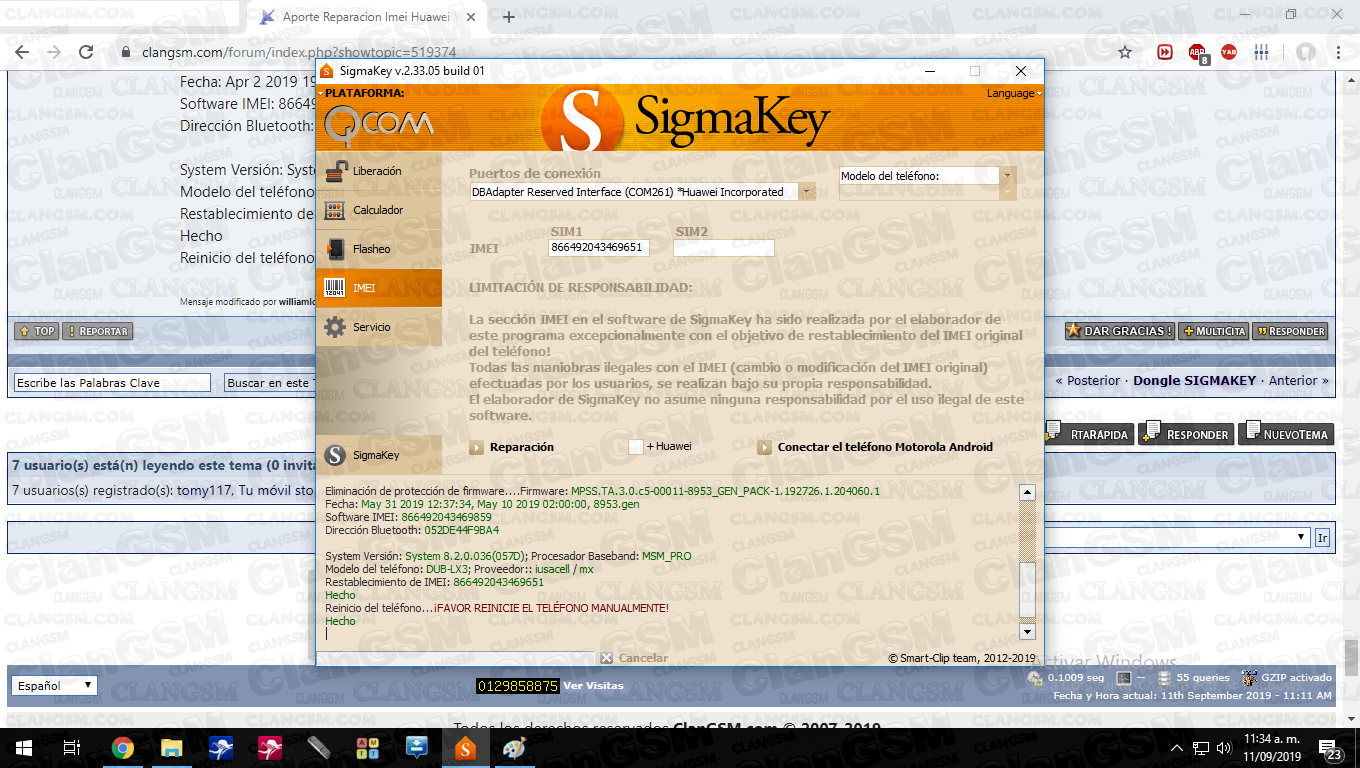Click the MULTICITA button in the forum
1360x768 pixels.
pyautogui.click(x=1214, y=331)
